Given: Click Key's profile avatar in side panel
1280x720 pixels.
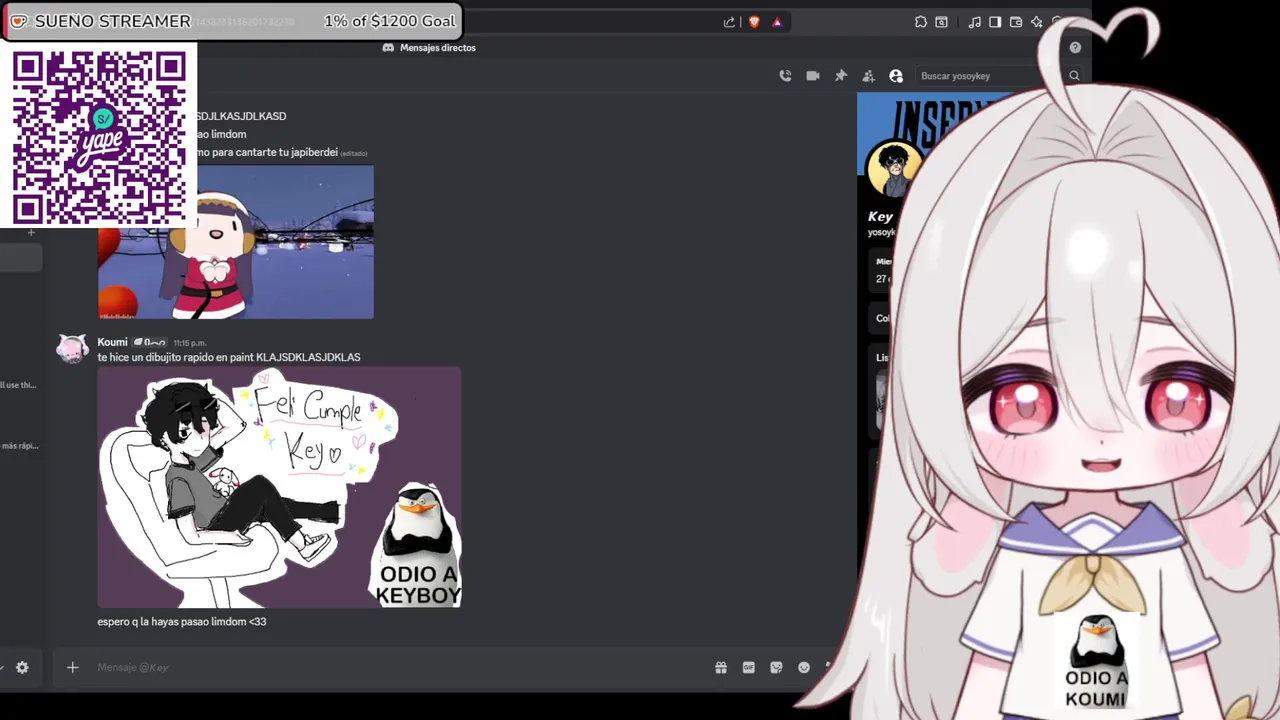Looking at the screenshot, I should 892,168.
